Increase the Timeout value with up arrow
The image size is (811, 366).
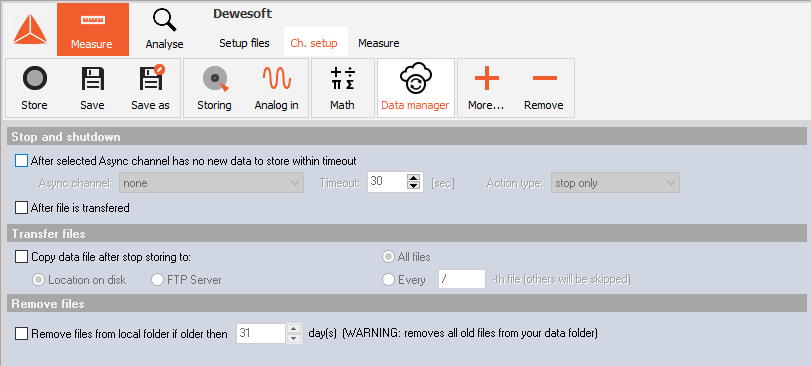coord(413,178)
